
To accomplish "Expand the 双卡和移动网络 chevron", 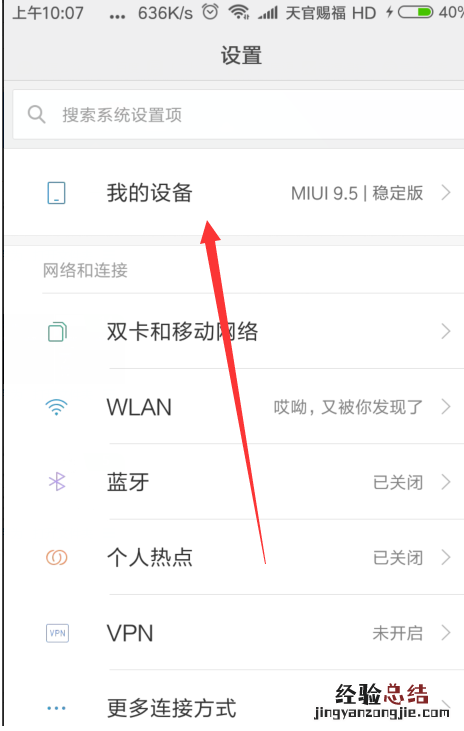I will pos(446,331).
